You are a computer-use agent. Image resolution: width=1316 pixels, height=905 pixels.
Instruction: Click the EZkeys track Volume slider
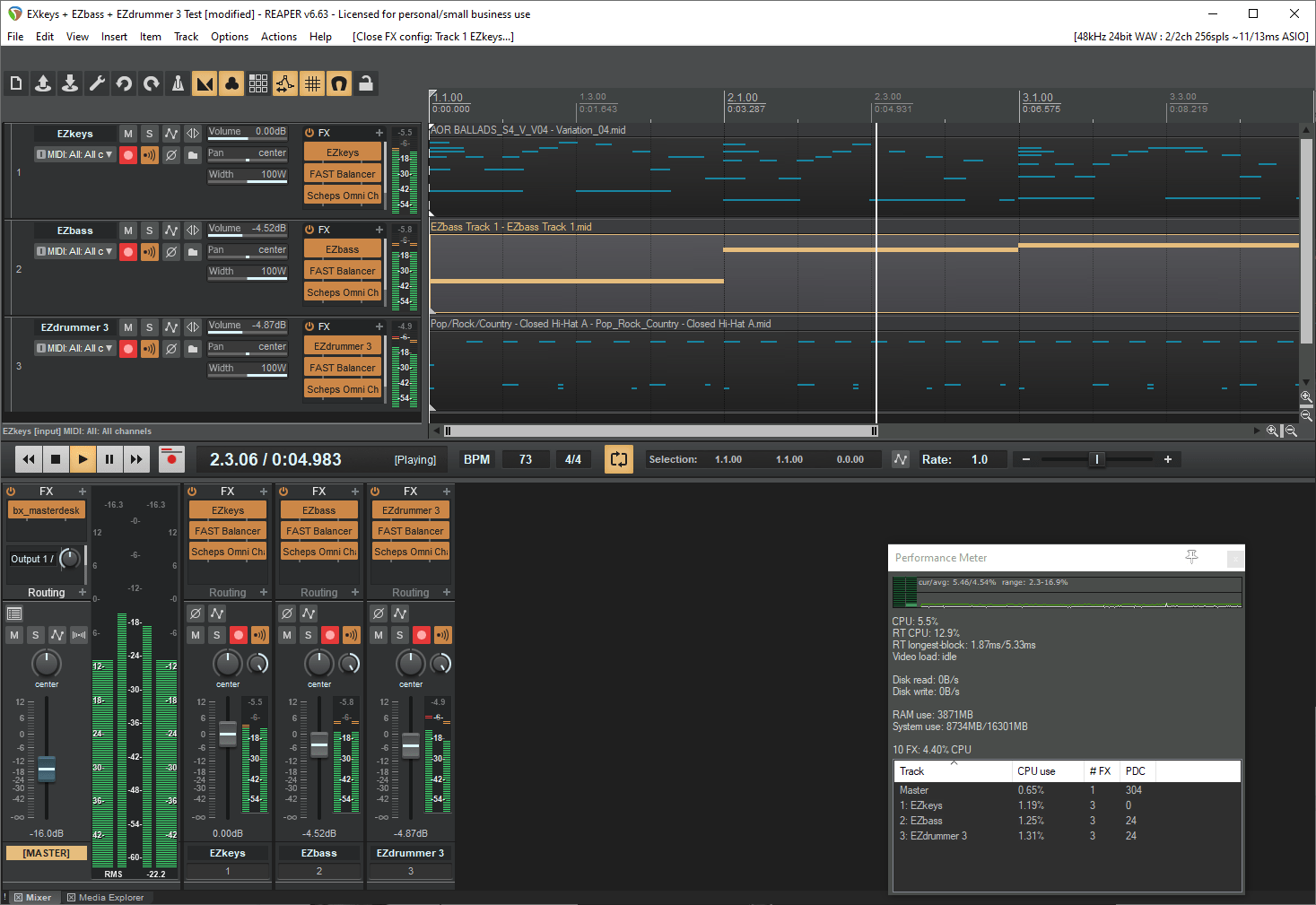248,133
